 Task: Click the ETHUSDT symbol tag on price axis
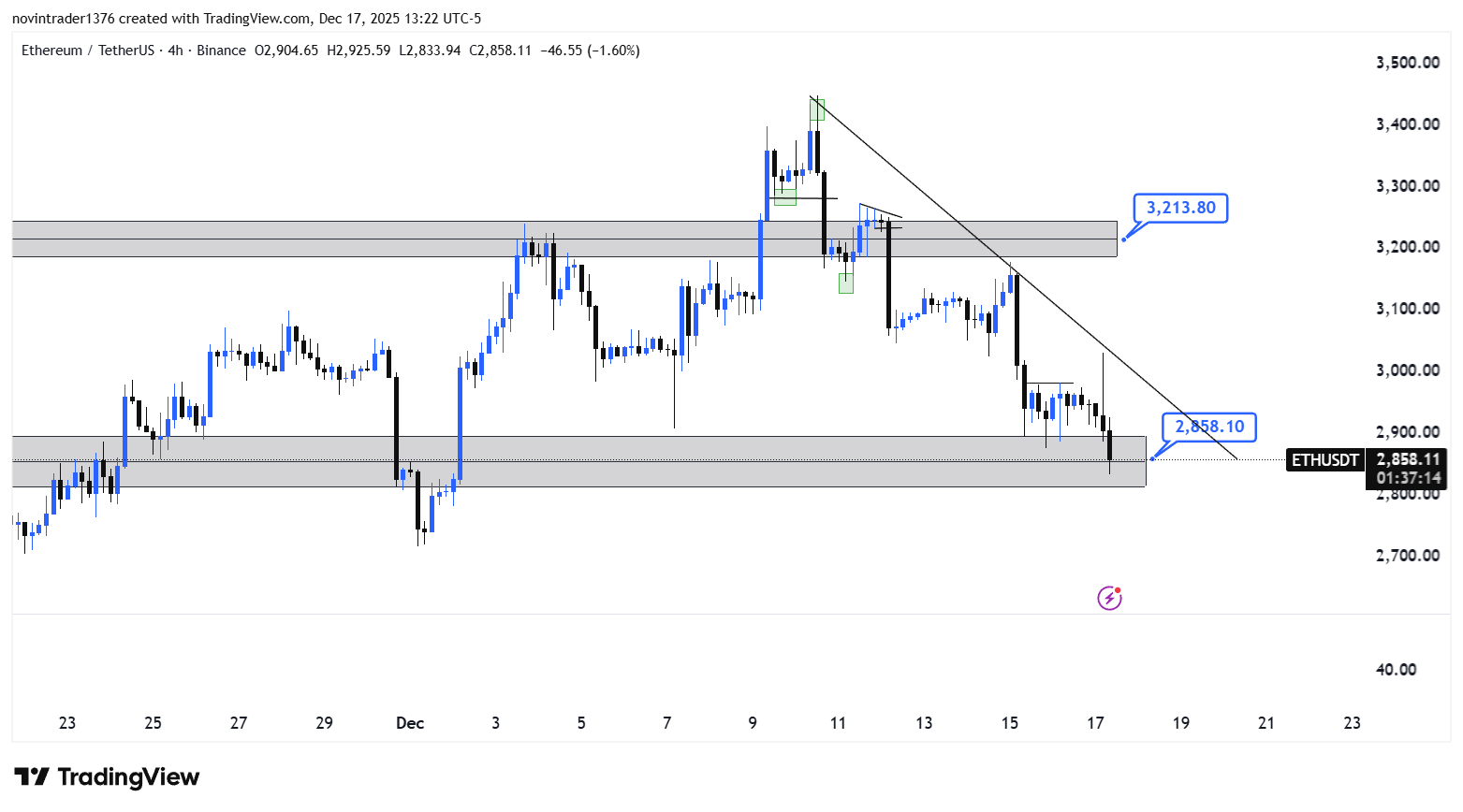pyautogui.click(x=1324, y=460)
